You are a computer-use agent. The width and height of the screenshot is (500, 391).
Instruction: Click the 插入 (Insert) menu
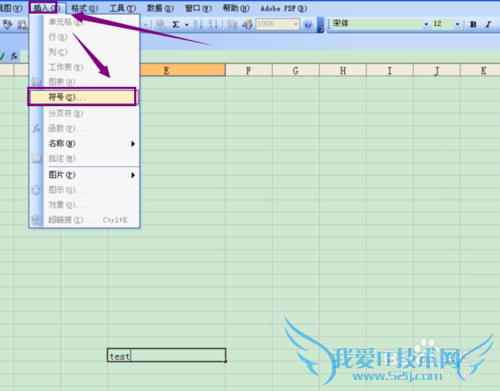click(x=46, y=8)
